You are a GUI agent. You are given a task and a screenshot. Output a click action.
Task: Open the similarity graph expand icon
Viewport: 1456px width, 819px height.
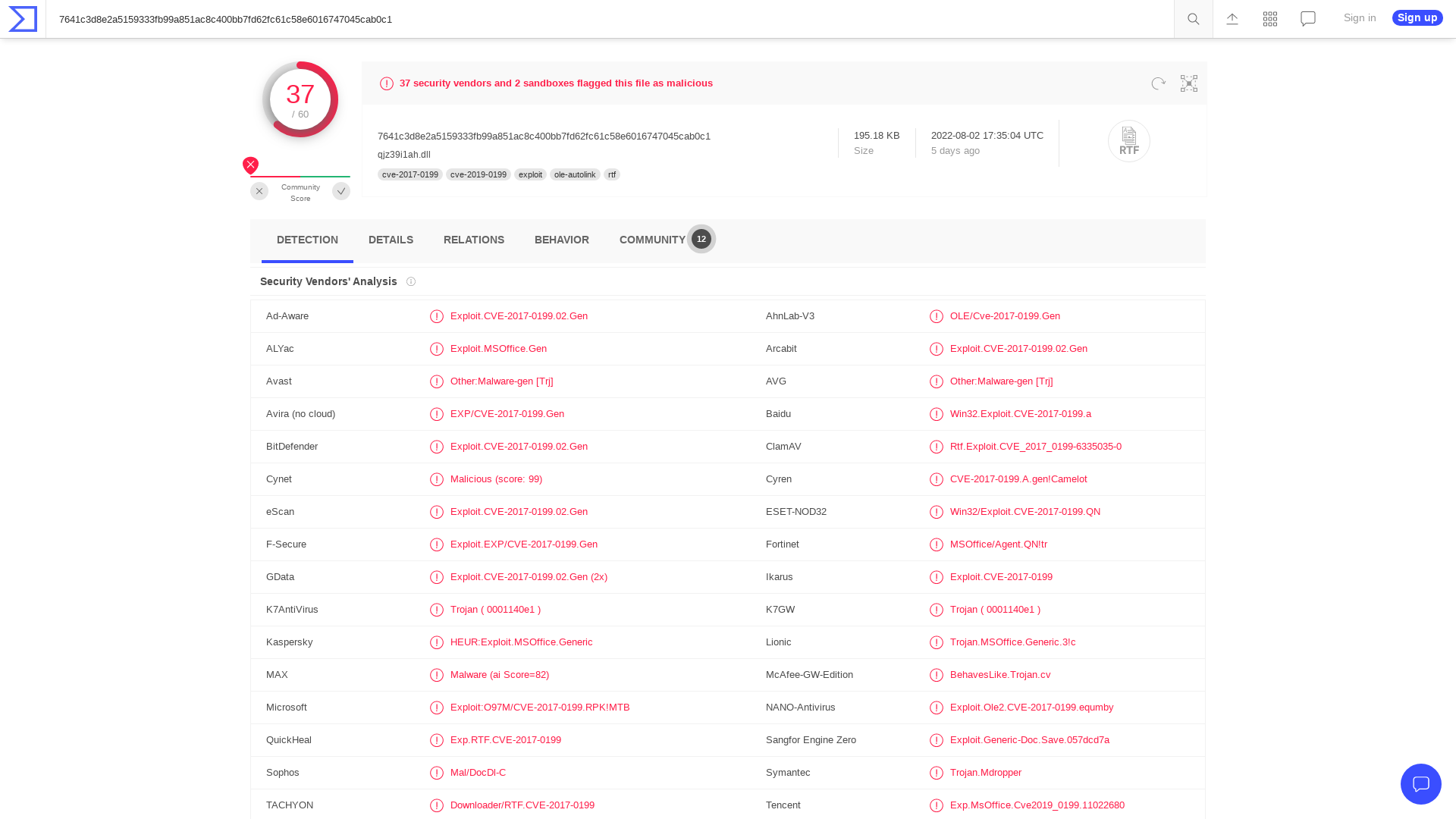click(1188, 83)
